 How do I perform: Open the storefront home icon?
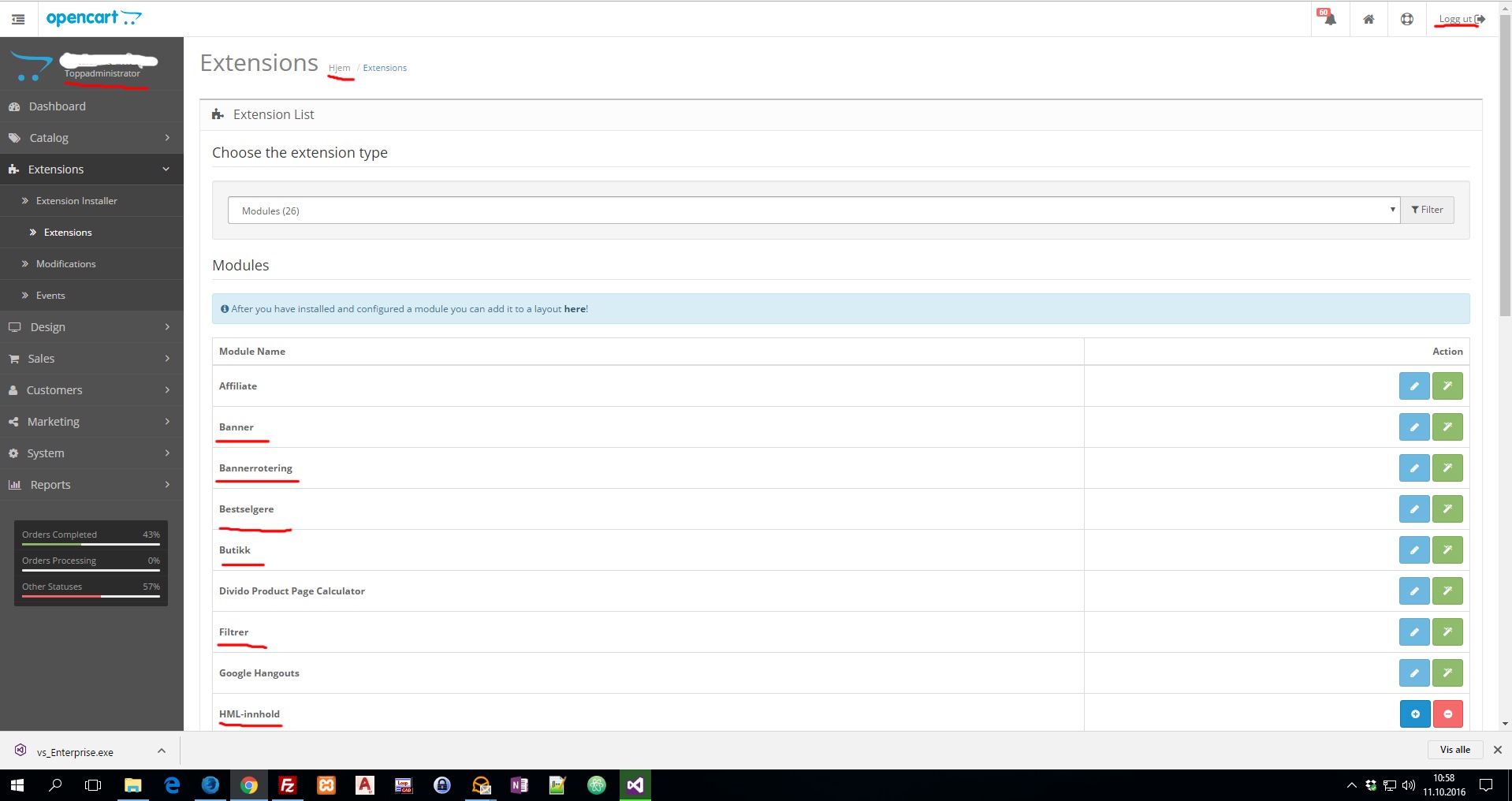1369,19
